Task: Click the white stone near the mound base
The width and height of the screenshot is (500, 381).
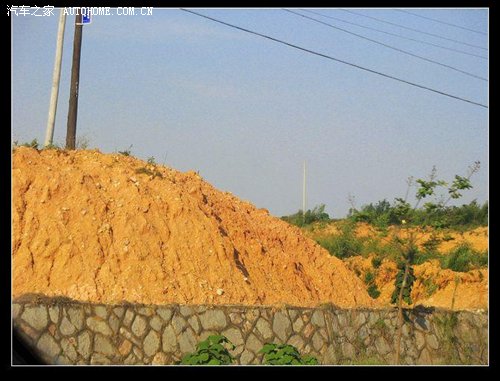Action: coord(220,292)
